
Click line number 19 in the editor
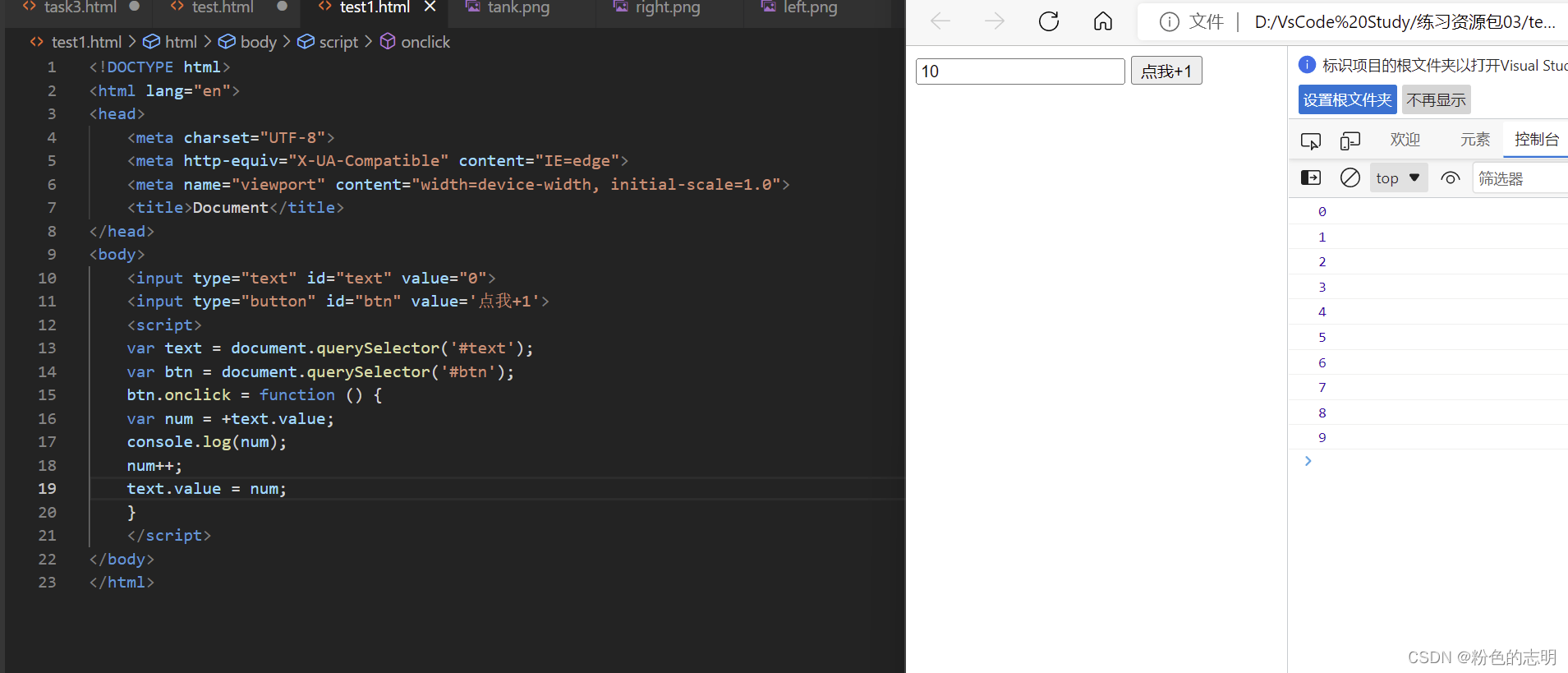(x=47, y=489)
